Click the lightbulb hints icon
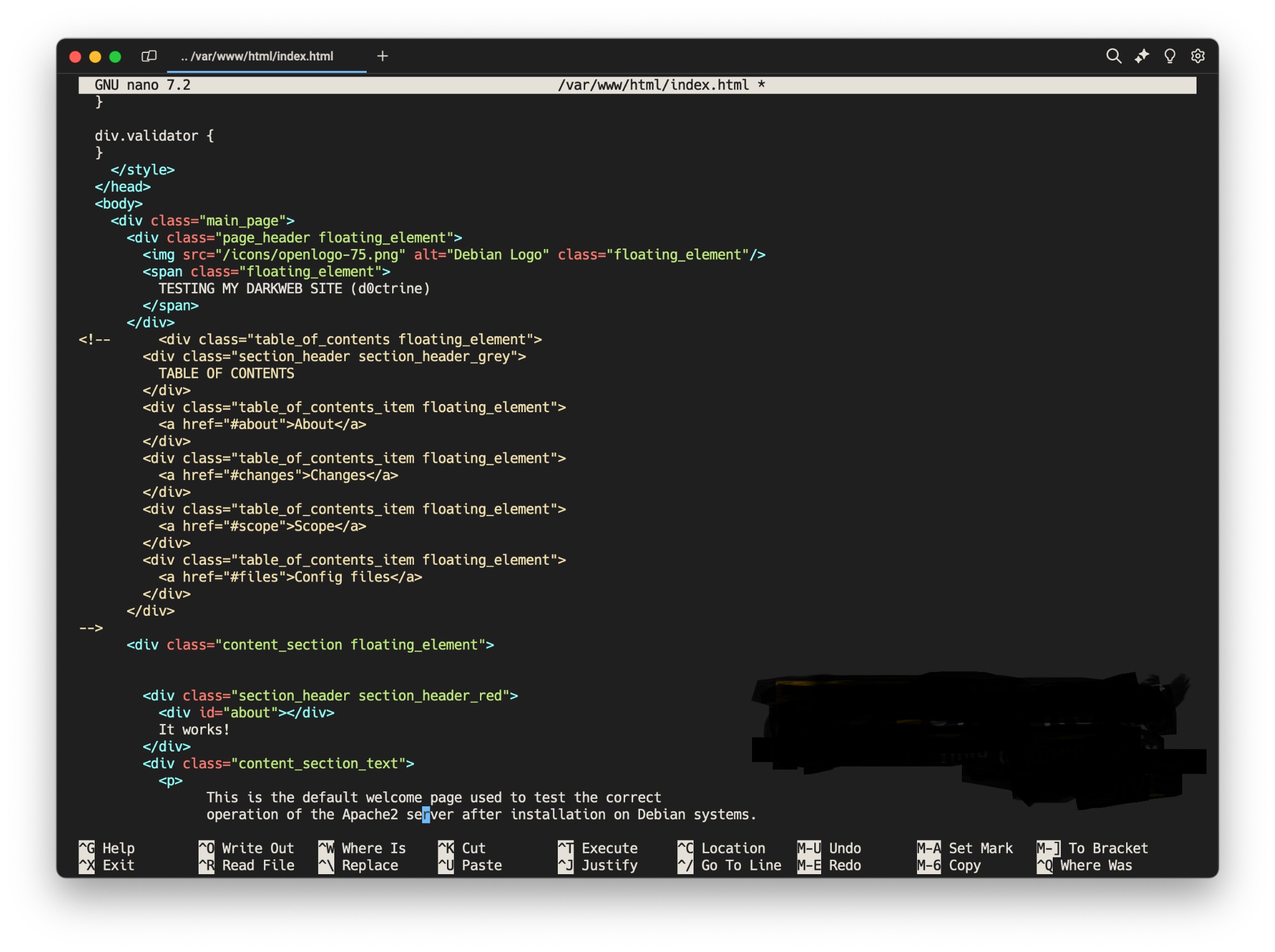 point(1169,57)
